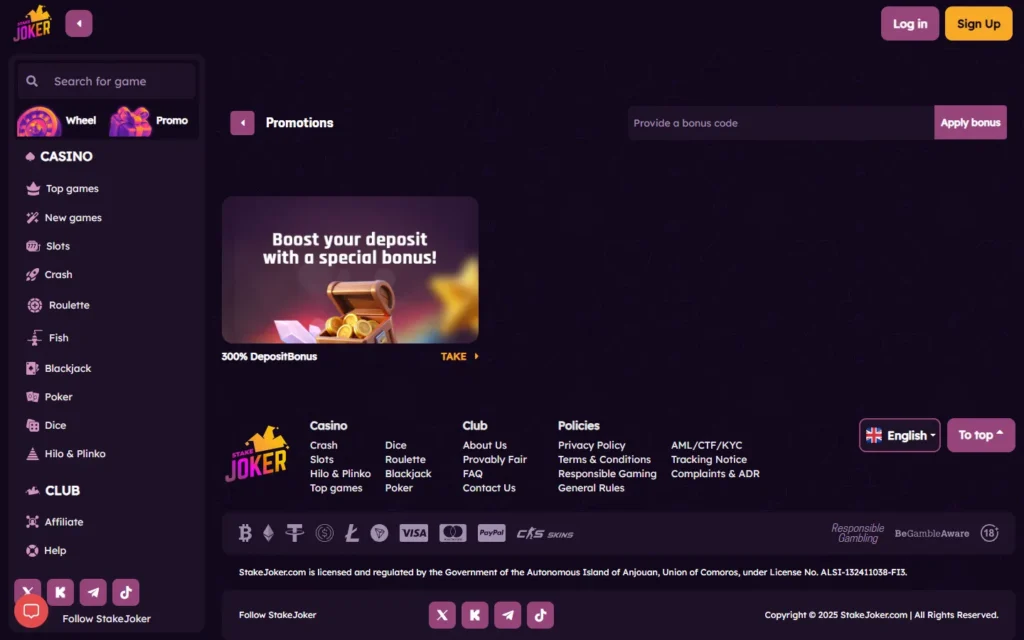Select Slots in sidebar
Screen dimensions: 1024x640
click(x=48, y=246)
